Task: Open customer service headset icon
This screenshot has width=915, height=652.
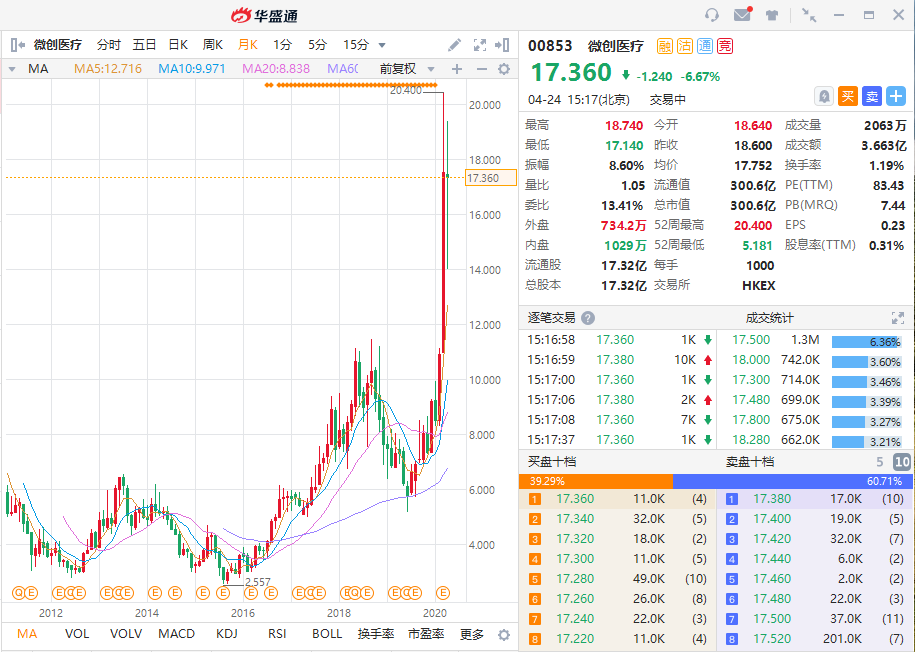Action: [711, 15]
